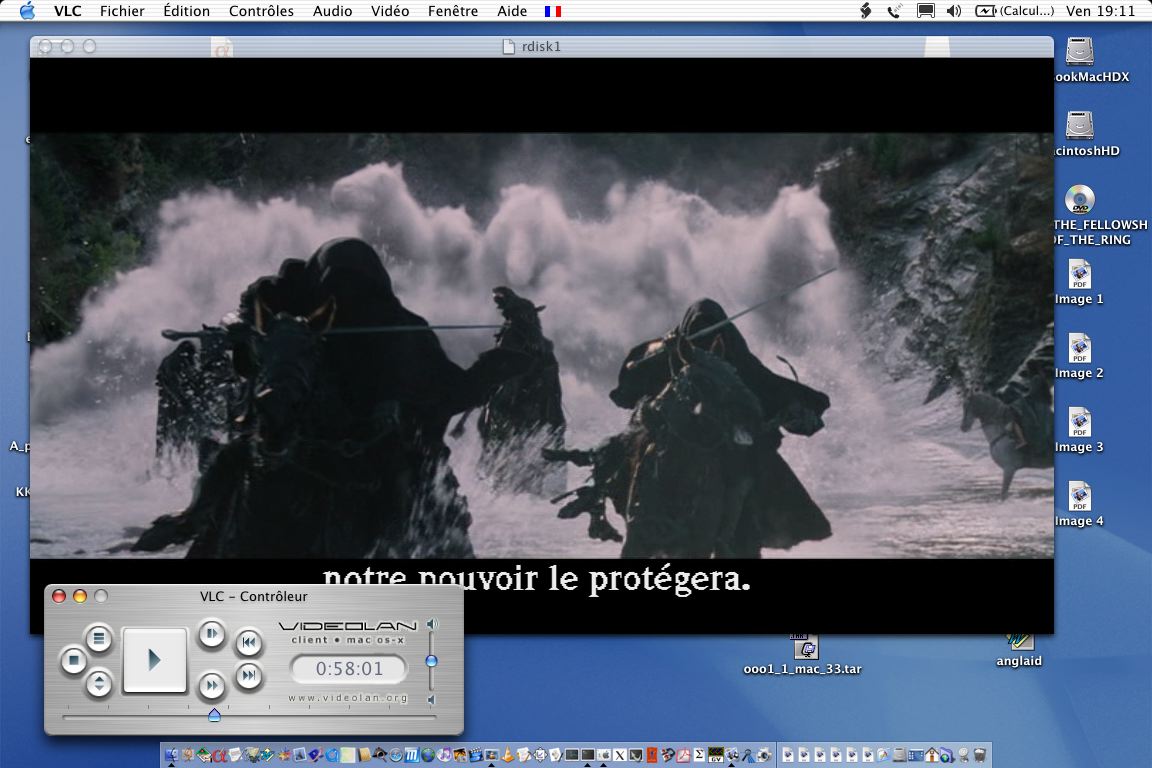Screen dimensions: 1152x768
Task: Click the menu bar volume speaker icon
Action: (x=954, y=11)
